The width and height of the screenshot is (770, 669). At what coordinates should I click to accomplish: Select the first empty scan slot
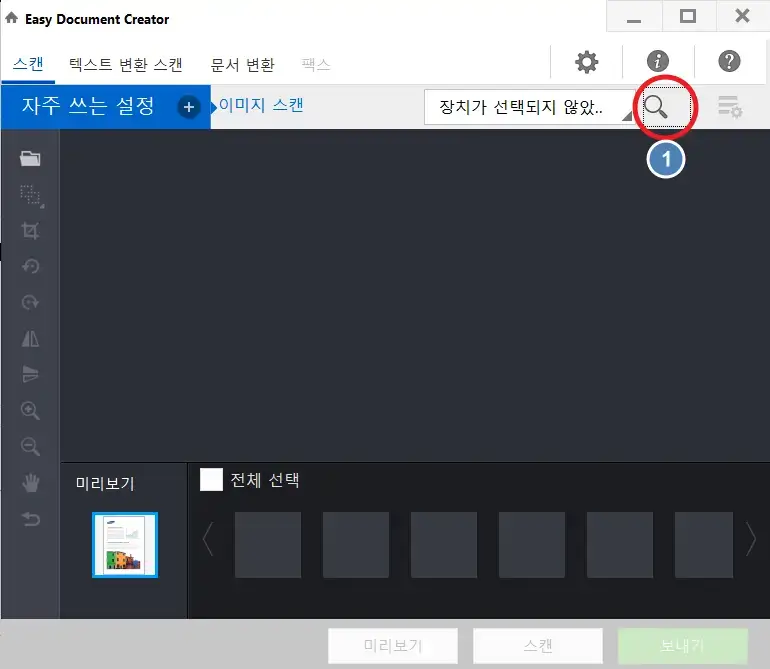[268, 545]
